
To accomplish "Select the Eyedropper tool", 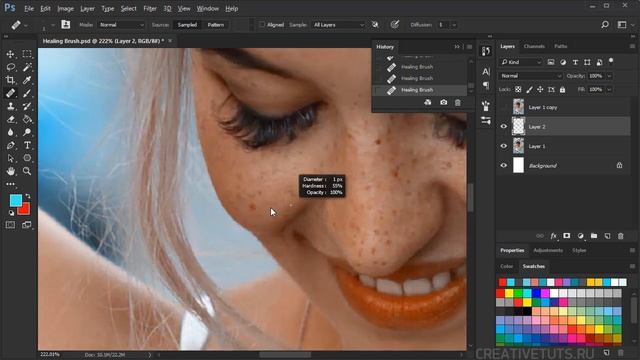I will (x=27, y=80).
